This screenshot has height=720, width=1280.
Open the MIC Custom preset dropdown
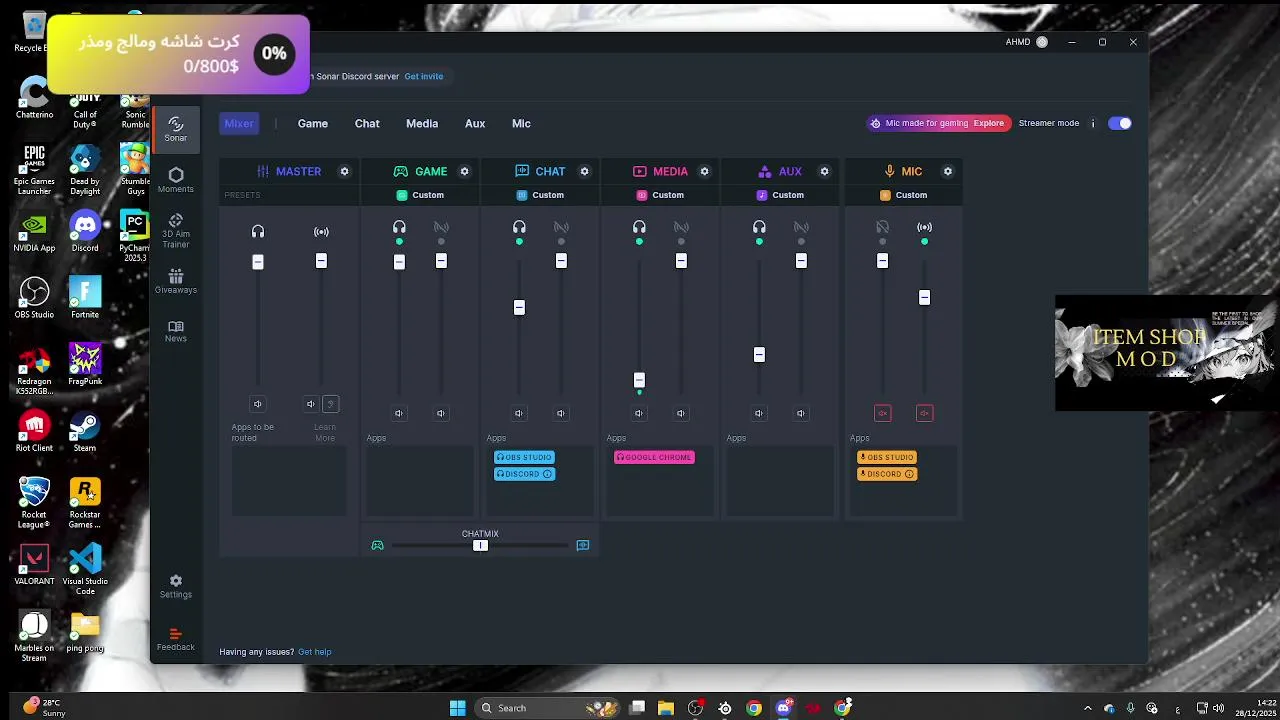point(903,195)
